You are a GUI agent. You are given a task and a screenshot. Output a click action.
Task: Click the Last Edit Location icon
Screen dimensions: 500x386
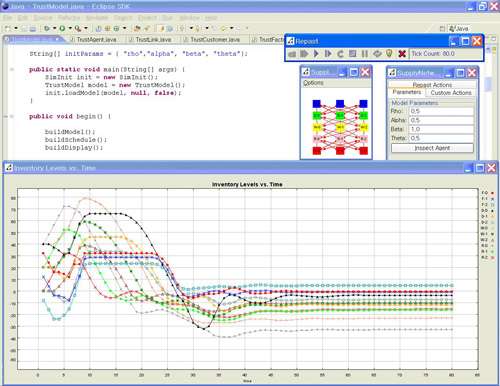click(x=215, y=28)
